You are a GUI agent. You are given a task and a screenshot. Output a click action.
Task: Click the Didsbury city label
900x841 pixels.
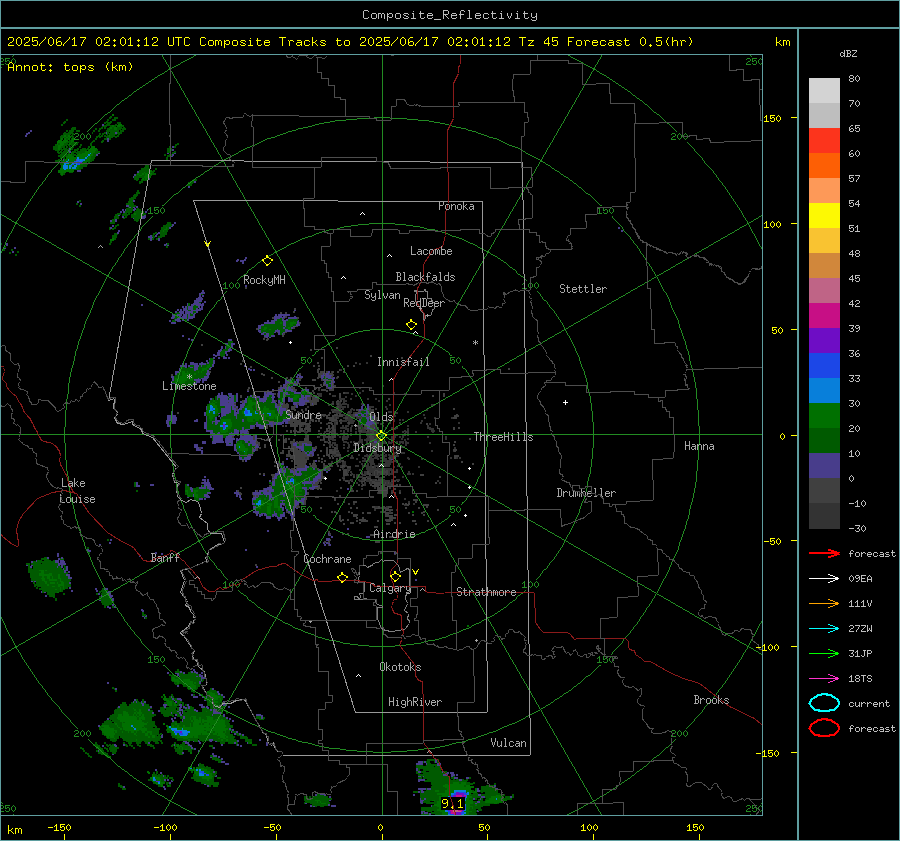point(377,448)
